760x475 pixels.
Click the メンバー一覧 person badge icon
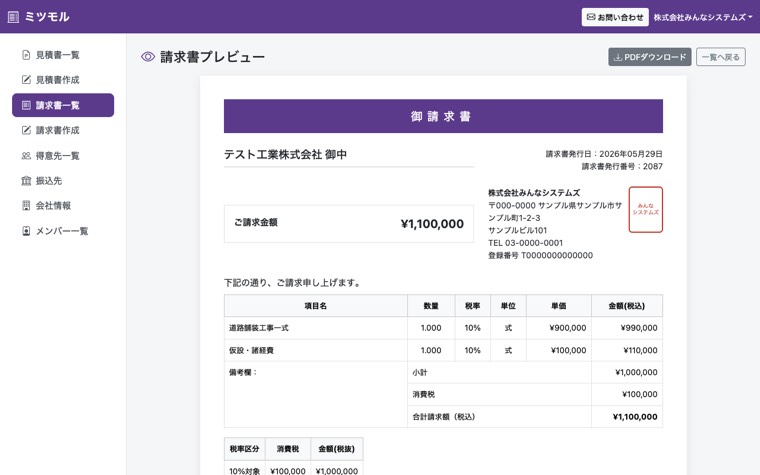[26, 231]
